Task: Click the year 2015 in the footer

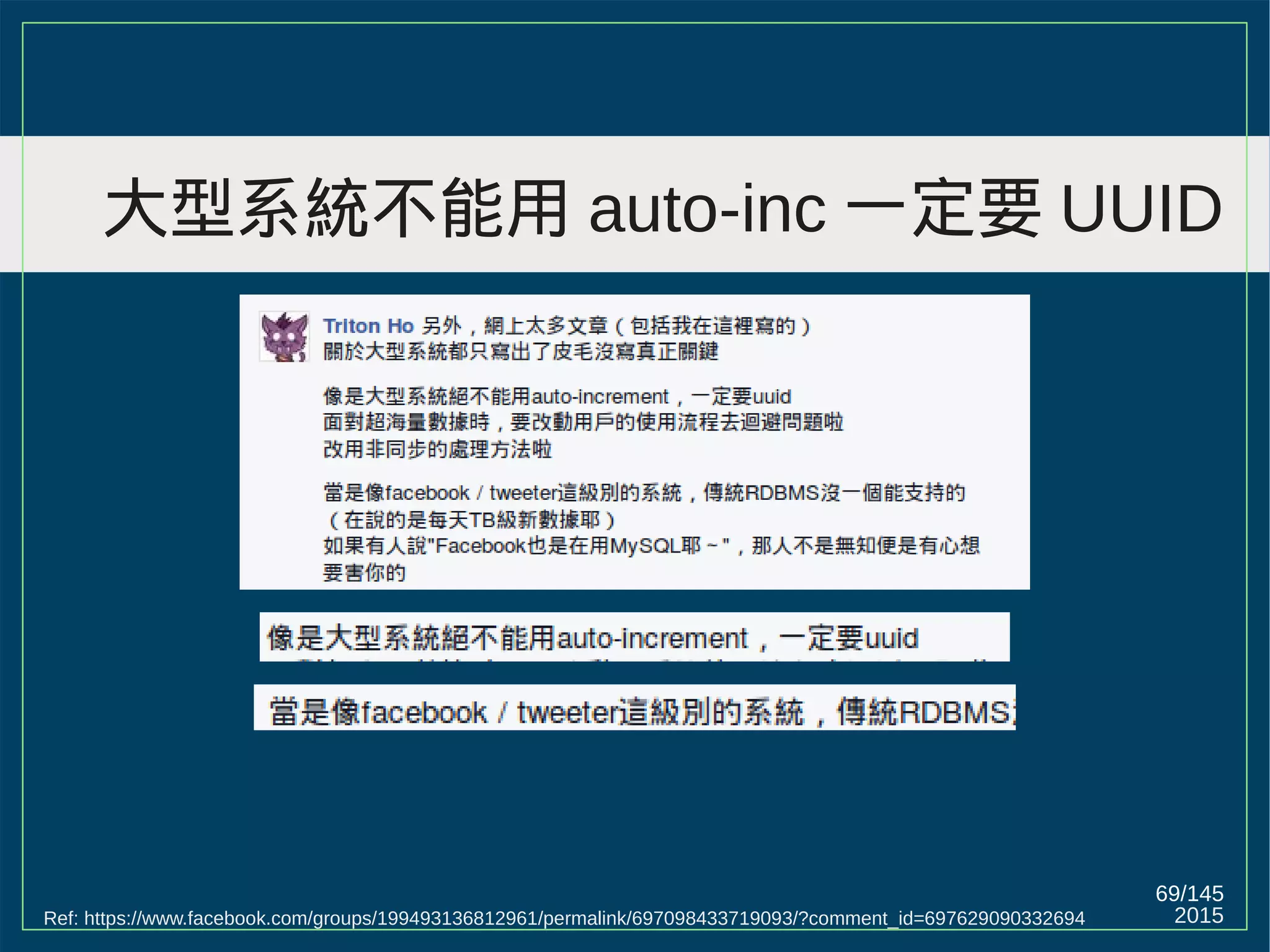Action: click(x=1199, y=915)
